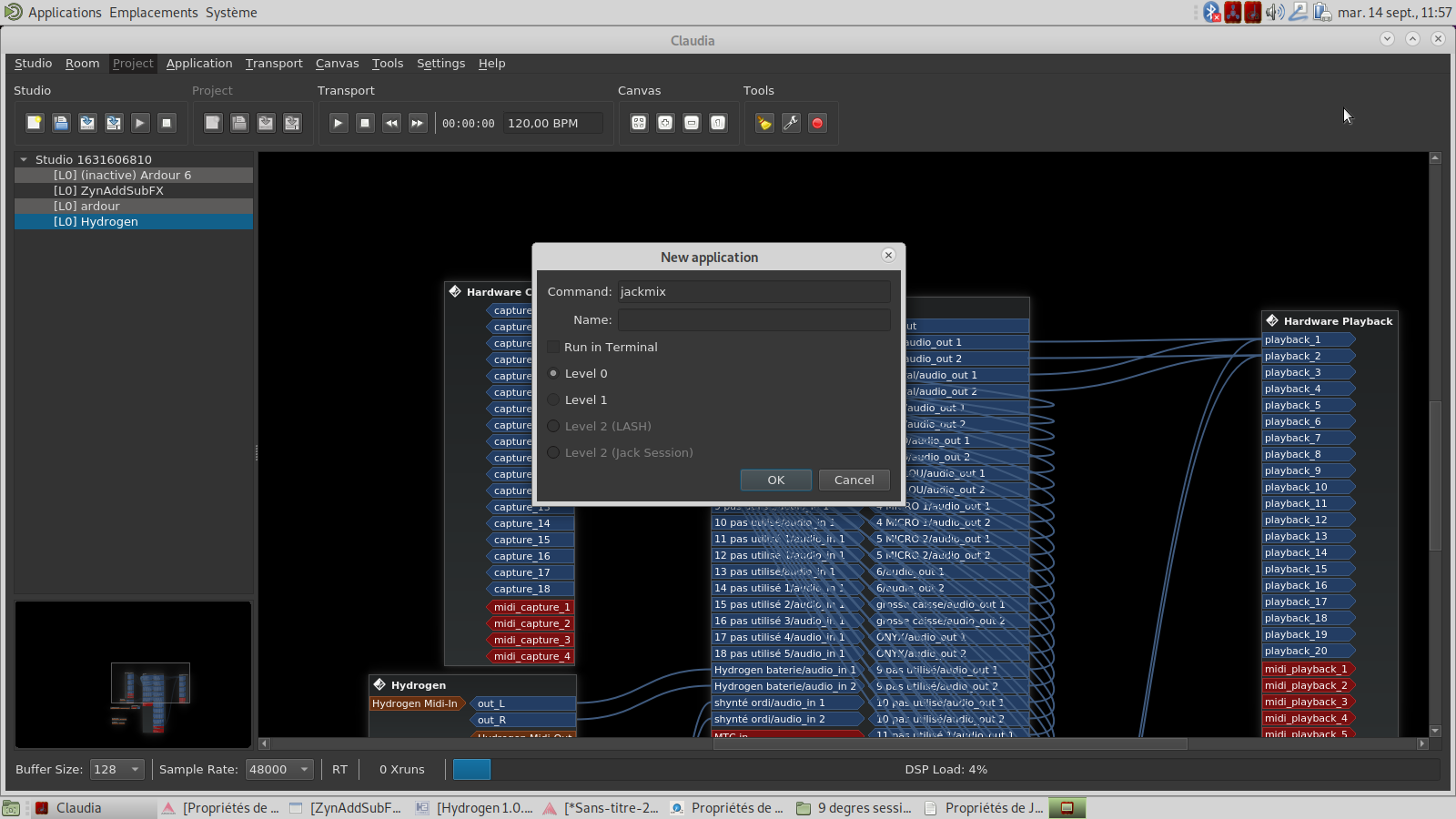The width and height of the screenshot is (1456, 819).
Task: Click canvas zoom-in icon
Action: 665,123
